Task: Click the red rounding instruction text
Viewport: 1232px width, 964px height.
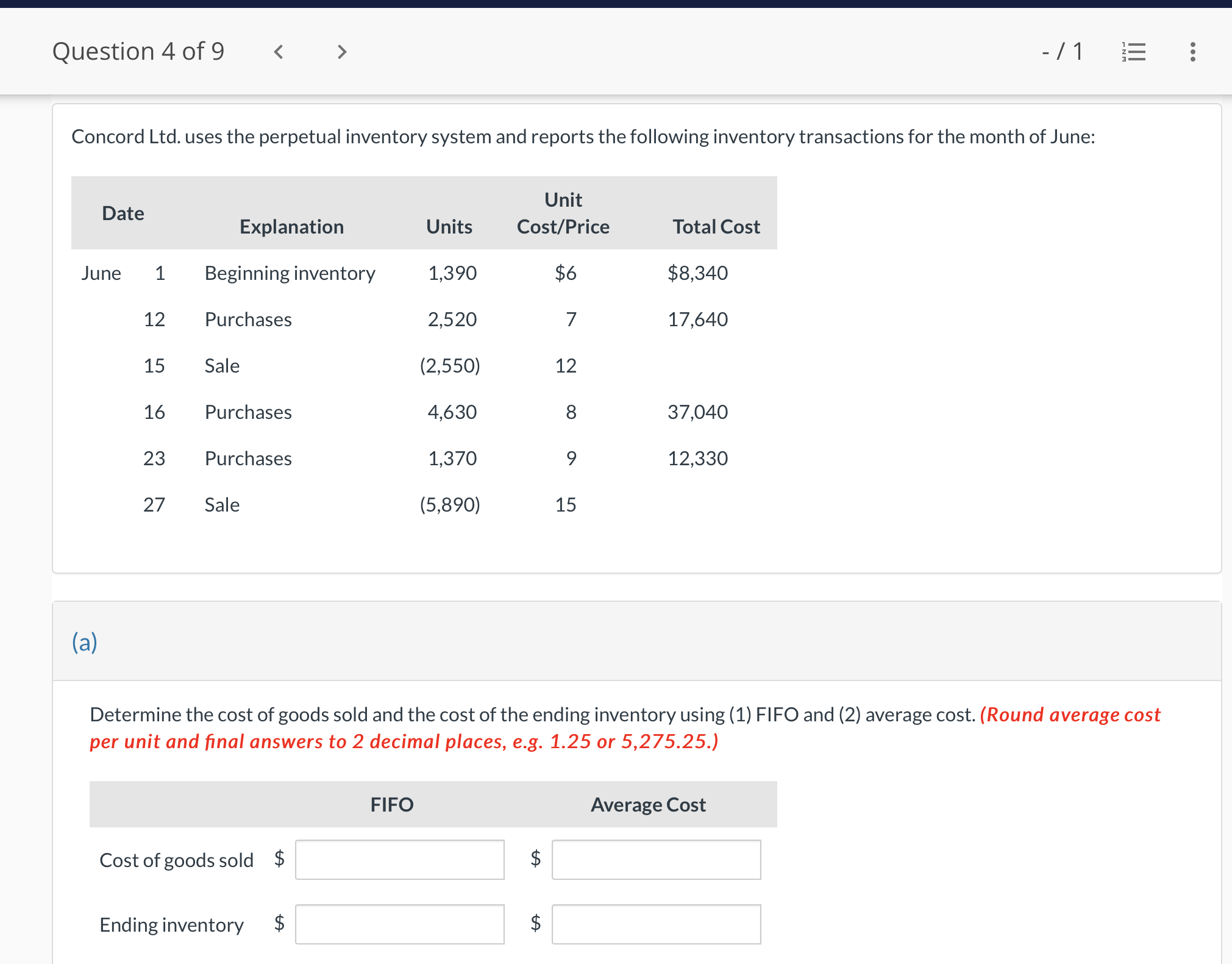Action: (404, 741)
